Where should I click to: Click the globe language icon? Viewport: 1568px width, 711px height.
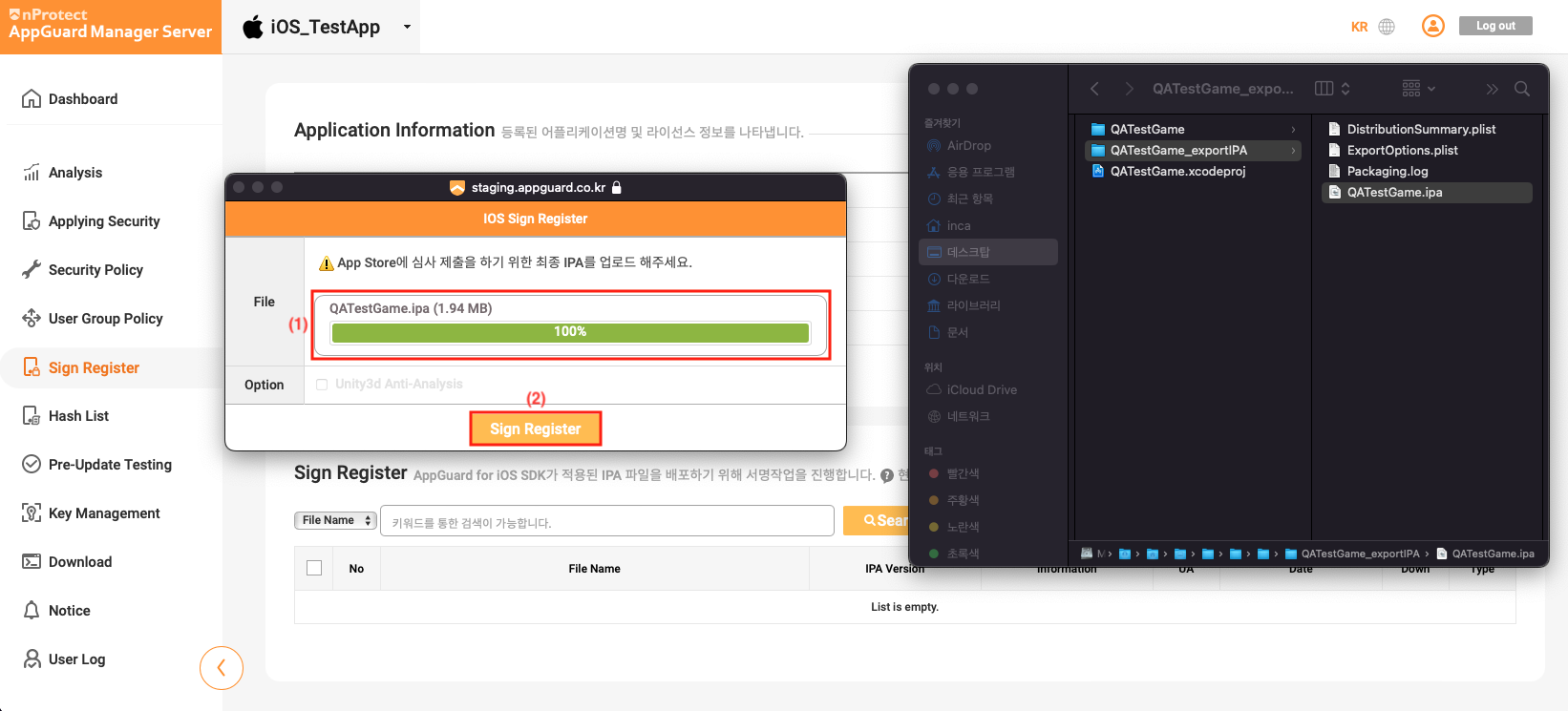click(1387, 27)
